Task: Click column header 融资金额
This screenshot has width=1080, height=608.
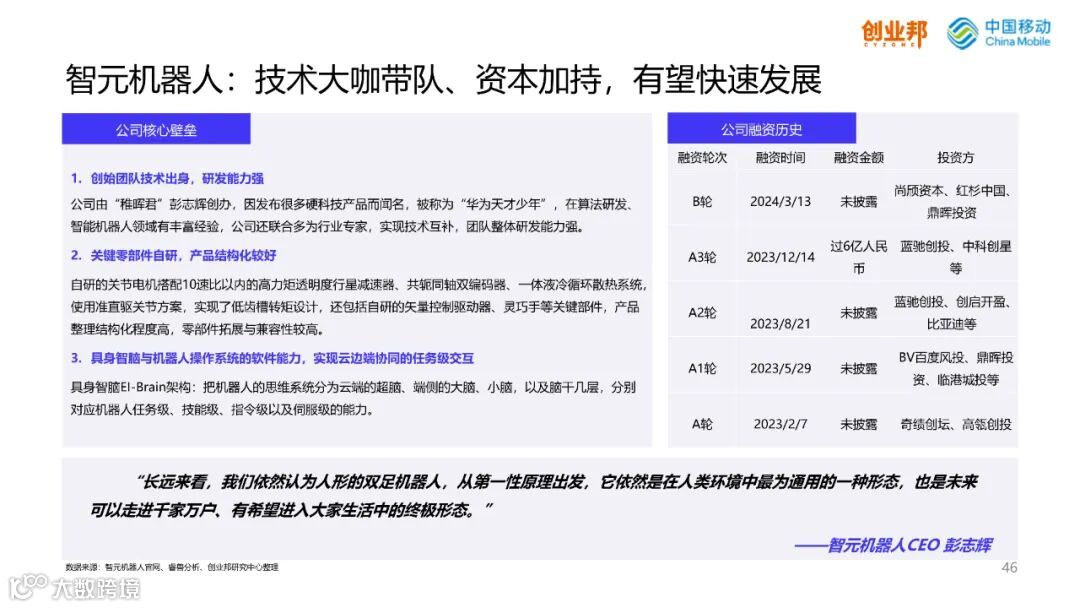Action: 858,158
